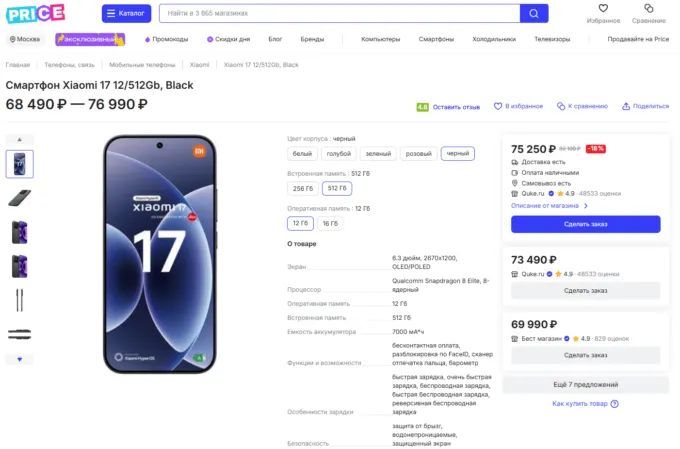Open the Каталог menu button

126,13
